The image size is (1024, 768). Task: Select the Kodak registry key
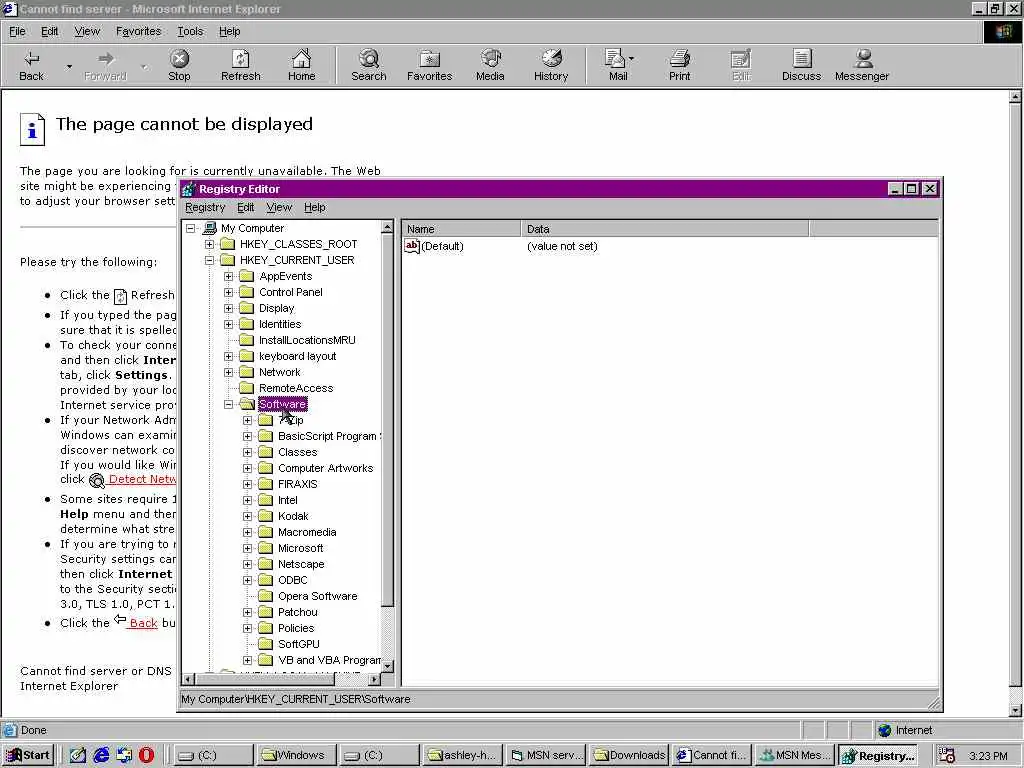(293, 516)
